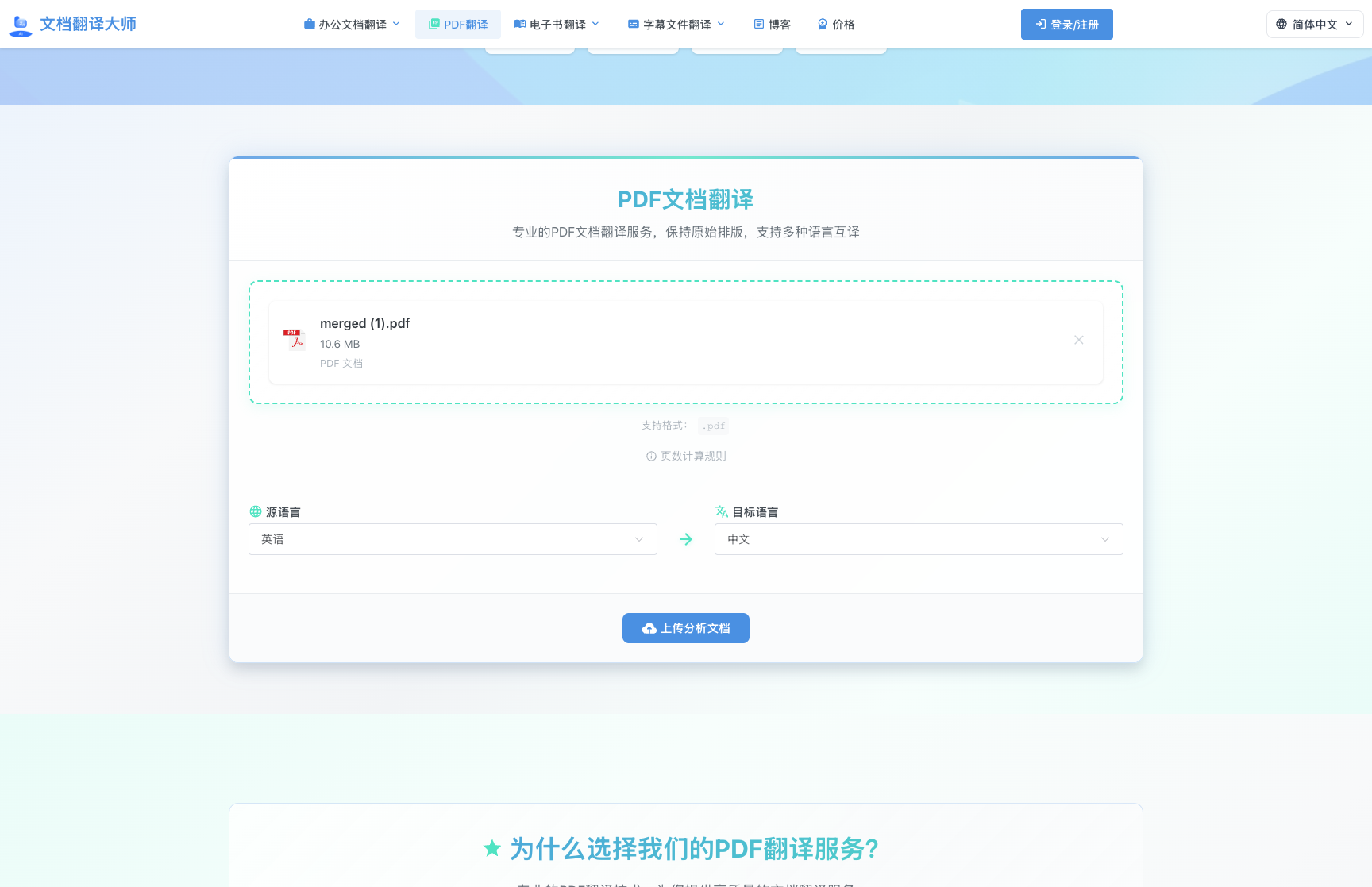
Task: Switch to the PDF翻译 tab
Action: 458,24
